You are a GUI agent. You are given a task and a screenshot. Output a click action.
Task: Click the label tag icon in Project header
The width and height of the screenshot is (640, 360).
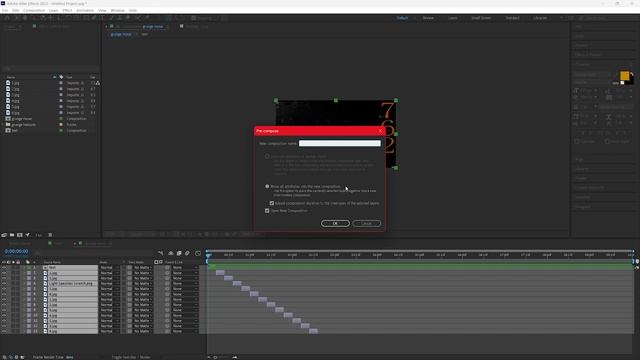61,77
